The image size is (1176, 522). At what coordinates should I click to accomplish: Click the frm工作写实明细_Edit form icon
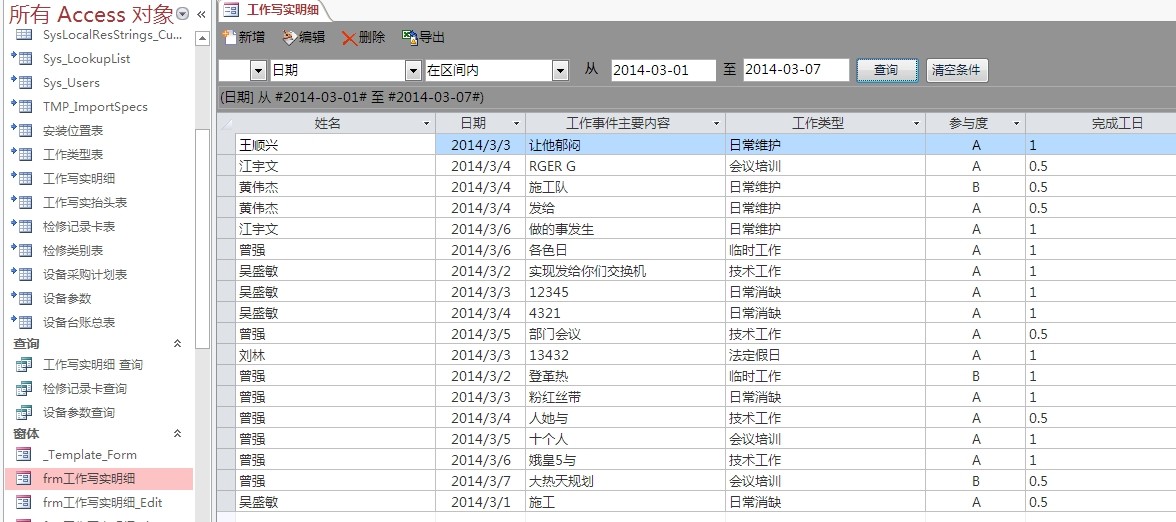tap(24, 502)
